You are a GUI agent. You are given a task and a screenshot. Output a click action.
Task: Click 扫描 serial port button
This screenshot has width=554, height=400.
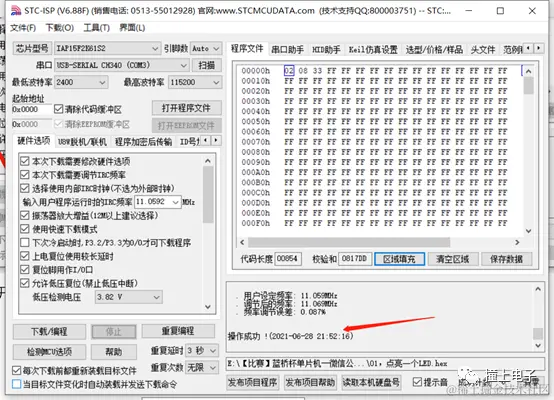point(207,65)
